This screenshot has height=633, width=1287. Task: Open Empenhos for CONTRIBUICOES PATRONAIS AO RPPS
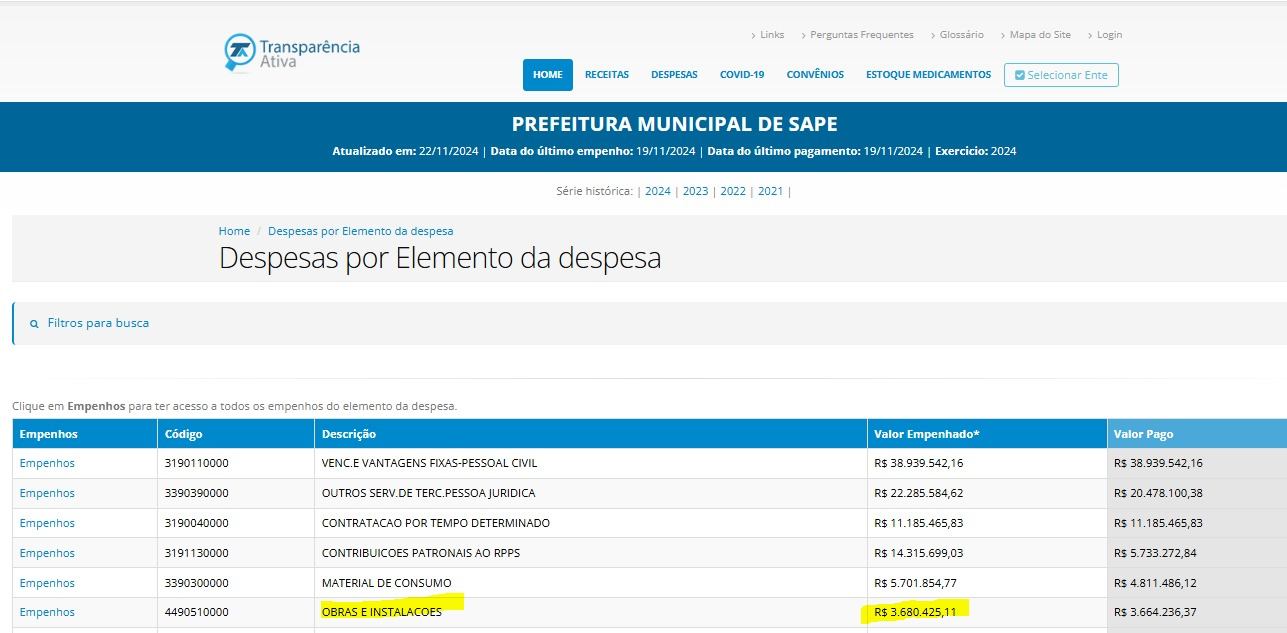click(x=47, y=553)
